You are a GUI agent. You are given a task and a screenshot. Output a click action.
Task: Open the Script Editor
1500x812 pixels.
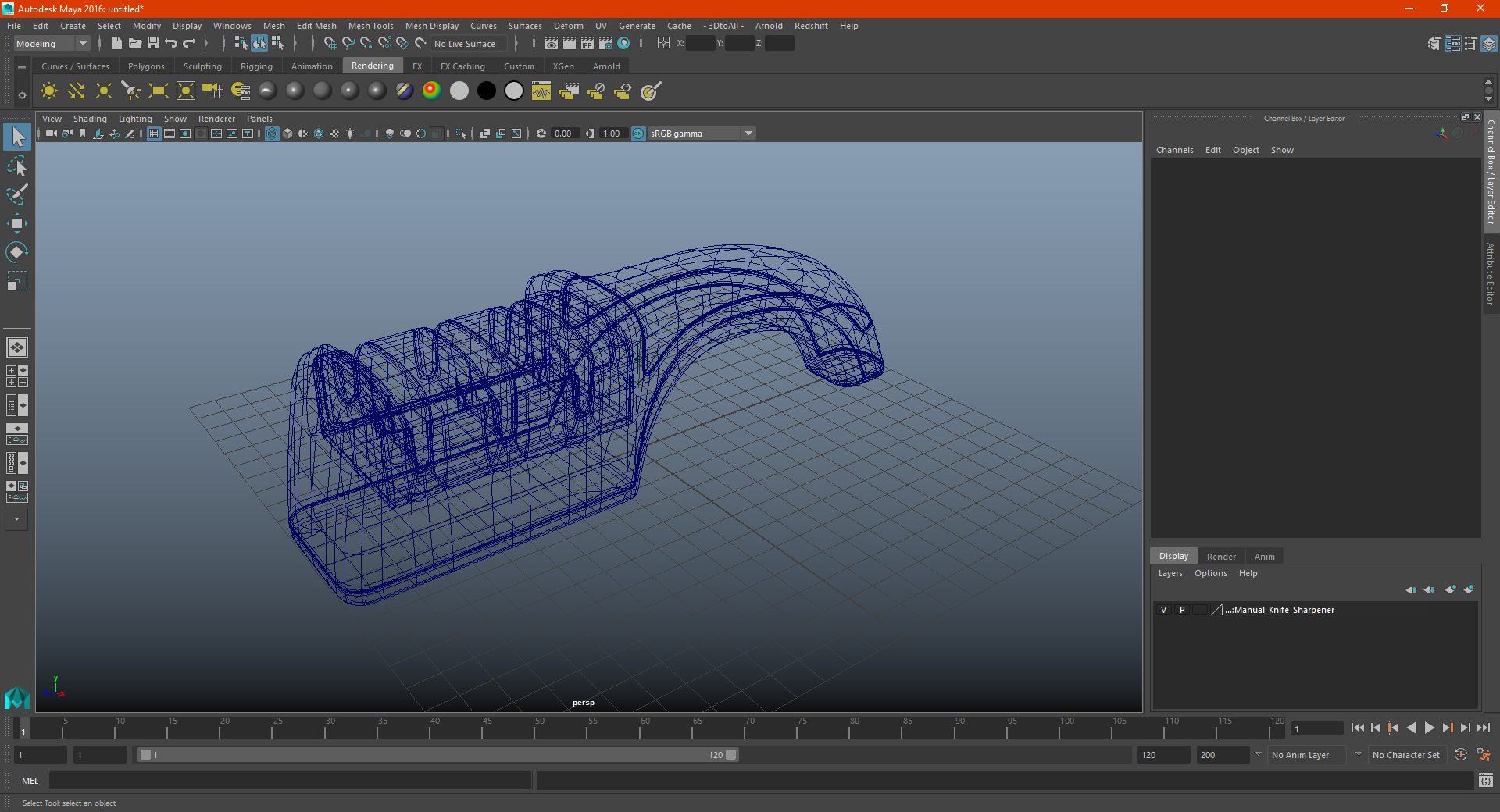click(x=1486, y=780)
